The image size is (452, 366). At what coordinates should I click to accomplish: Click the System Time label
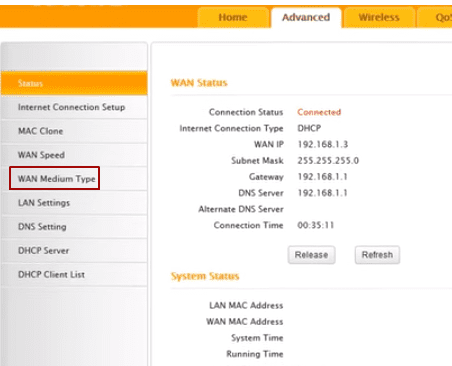[x=257, y=338]
